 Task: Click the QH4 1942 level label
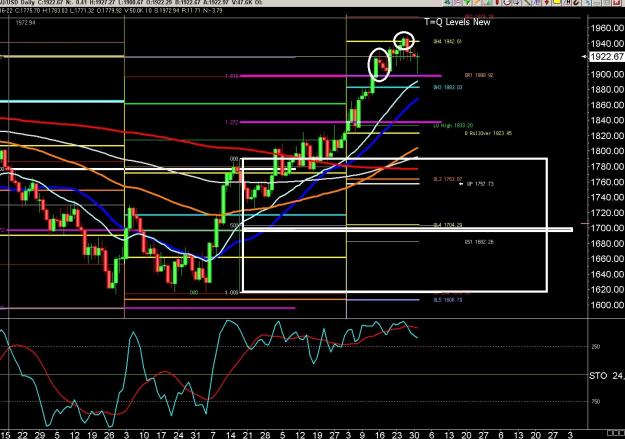click(x=448, y=41)
